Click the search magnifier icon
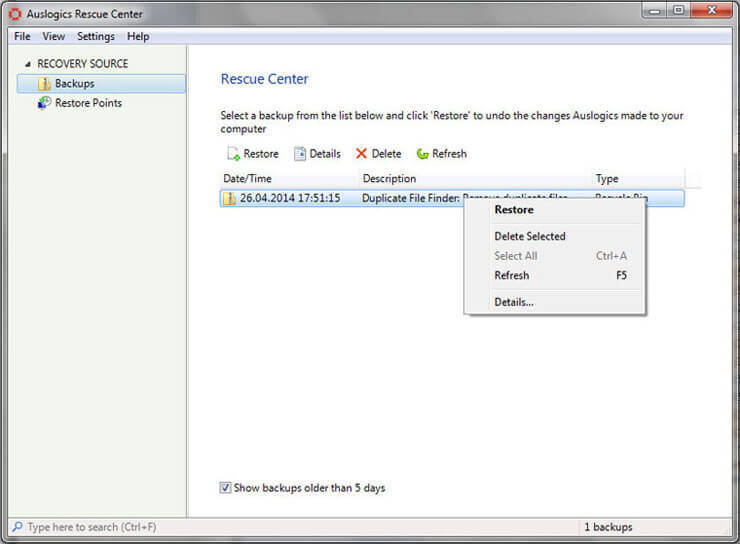The image size is (740, 544). 17,527
